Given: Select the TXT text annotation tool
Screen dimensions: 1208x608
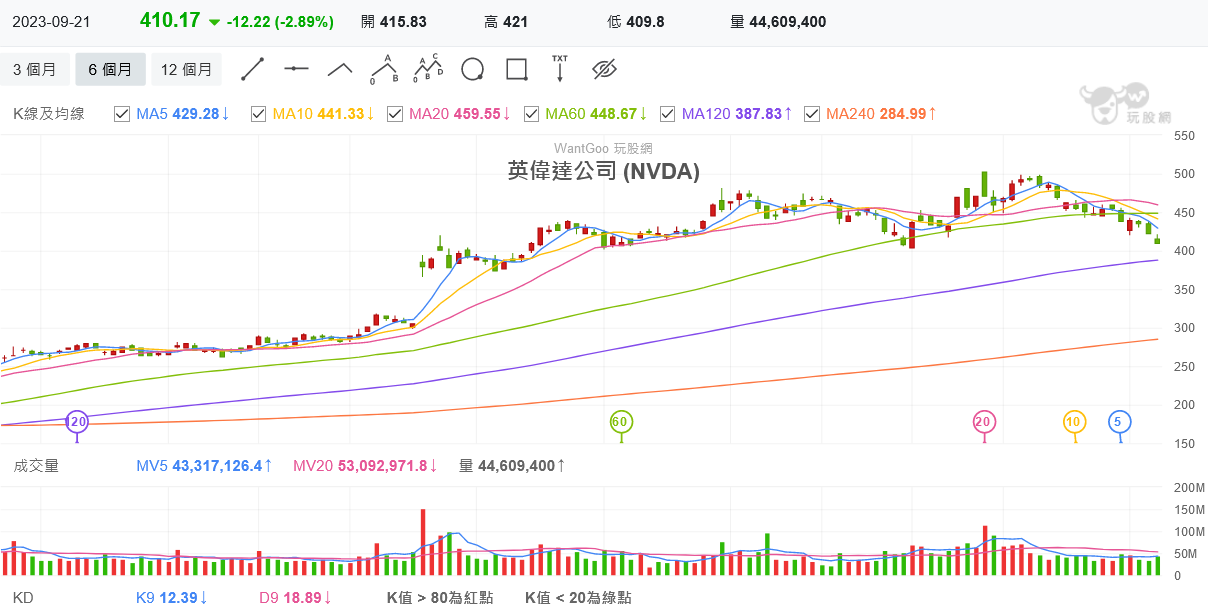Looking at the screenshot, I should tap(560, 69).
